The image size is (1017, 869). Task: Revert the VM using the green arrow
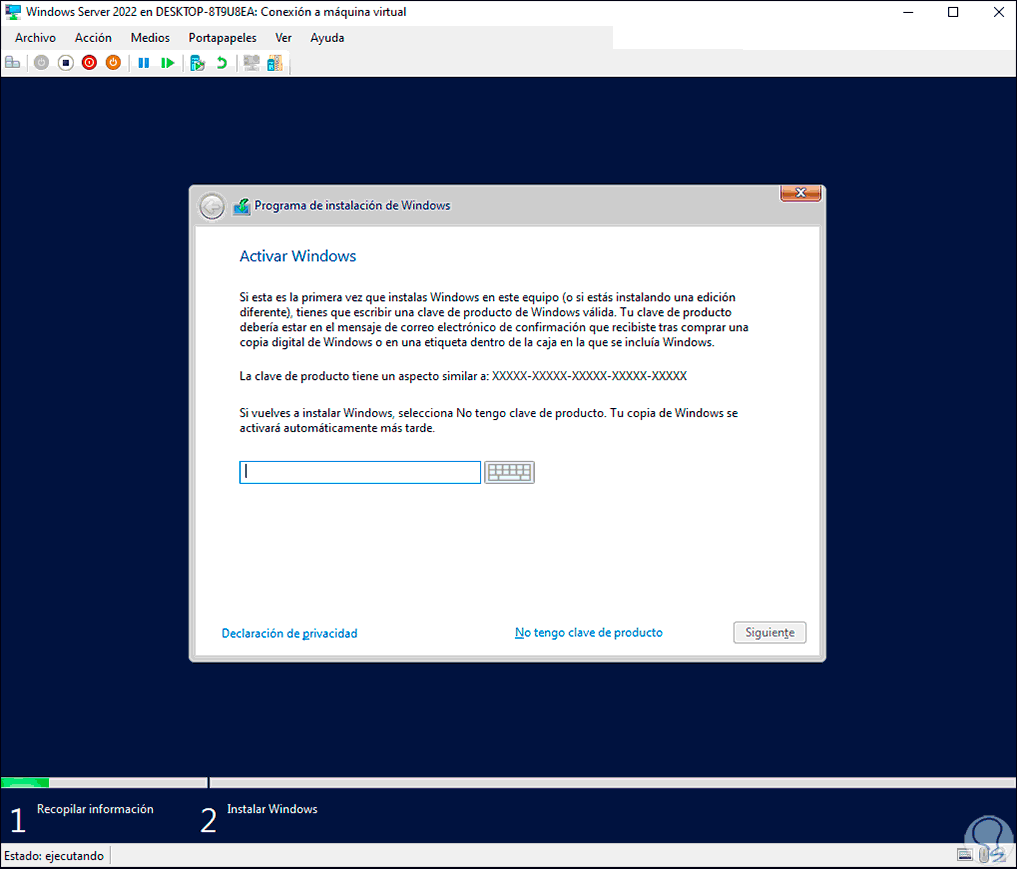click(x=222, y=63)
